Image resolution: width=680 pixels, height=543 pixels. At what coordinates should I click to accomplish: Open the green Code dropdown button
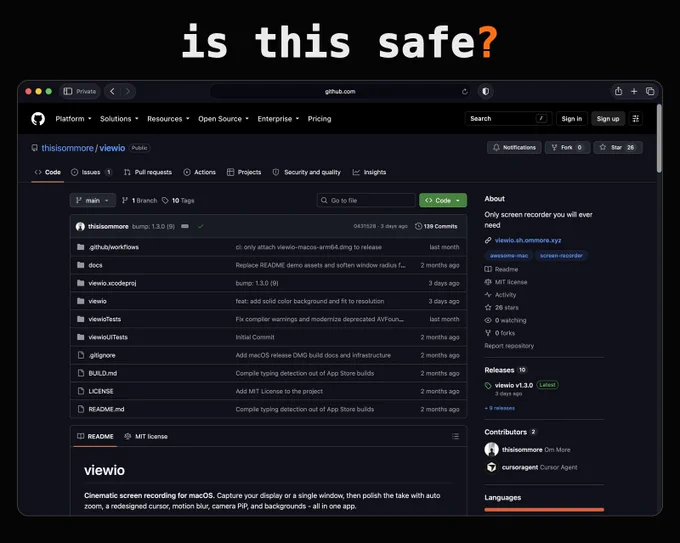pos(443,200)
